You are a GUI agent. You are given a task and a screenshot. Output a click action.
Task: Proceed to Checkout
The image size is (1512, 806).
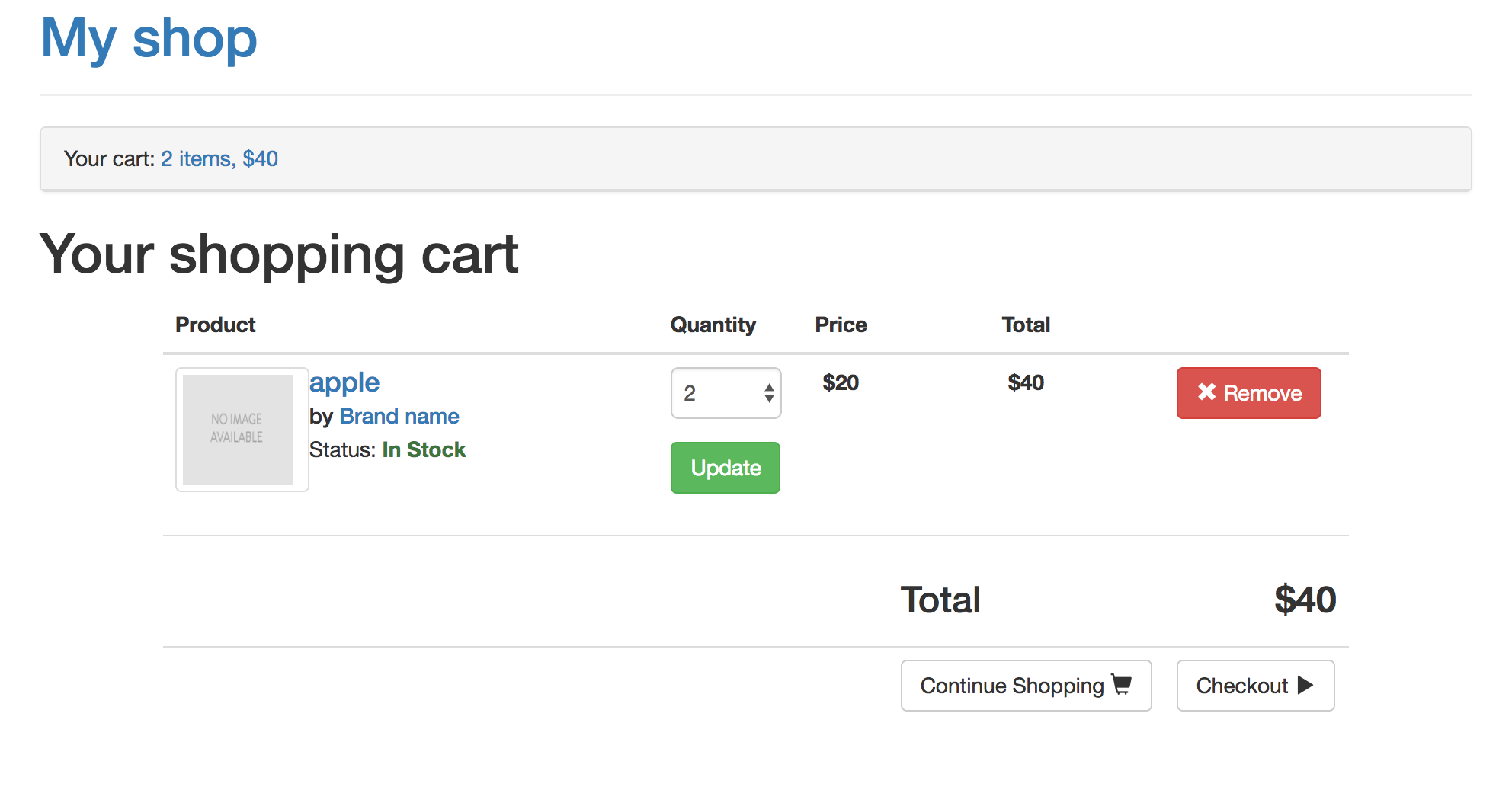point(1254,686)
